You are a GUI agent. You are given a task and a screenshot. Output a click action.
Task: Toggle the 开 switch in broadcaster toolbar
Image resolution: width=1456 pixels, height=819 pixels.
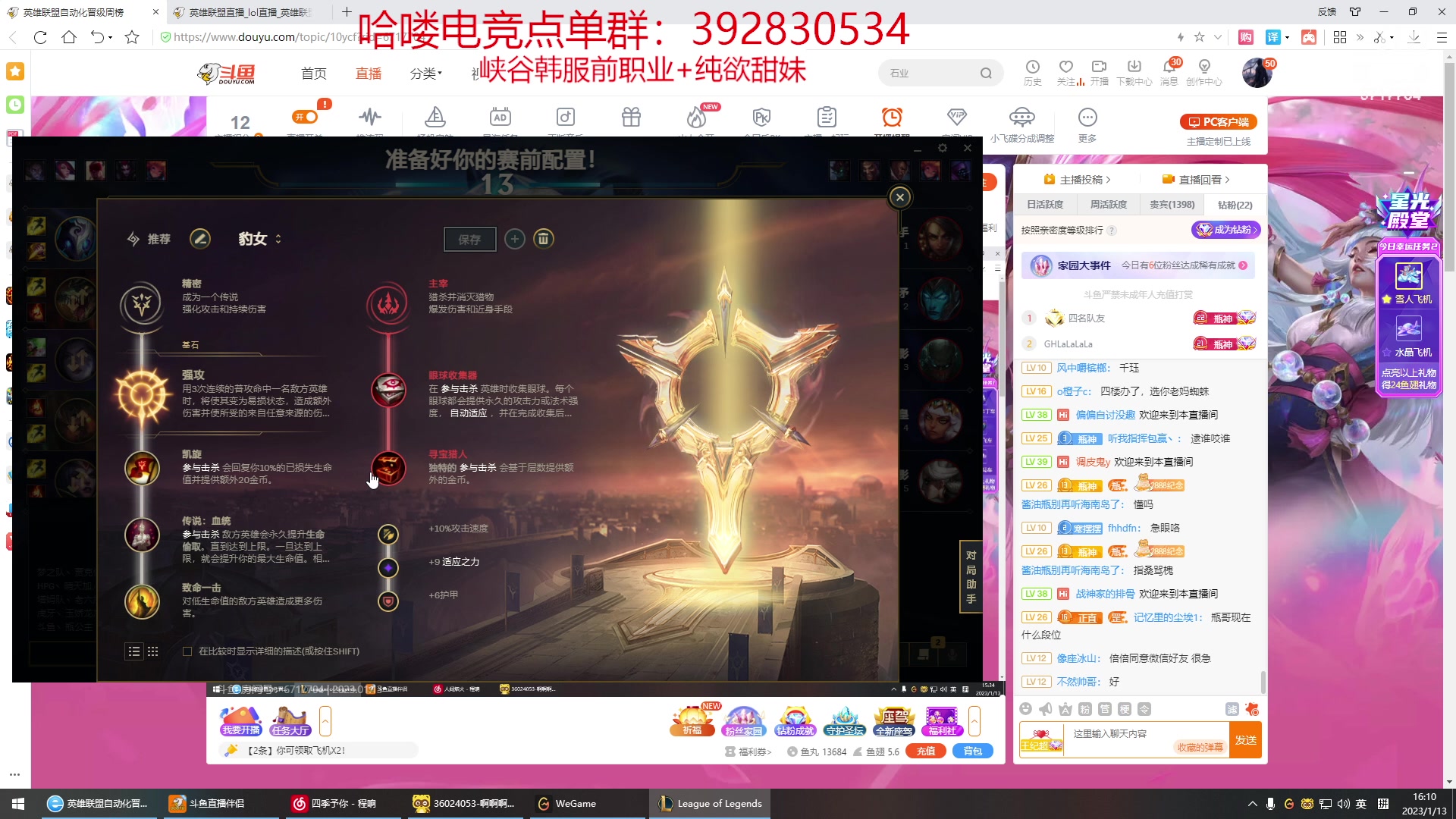tap(306, 117)
